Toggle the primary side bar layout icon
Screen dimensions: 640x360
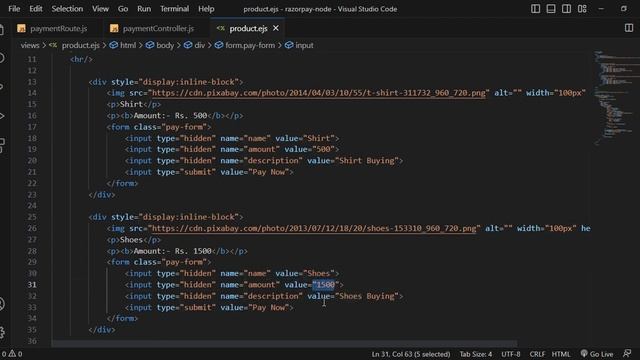pyautogui.click(x=536, y=9)
